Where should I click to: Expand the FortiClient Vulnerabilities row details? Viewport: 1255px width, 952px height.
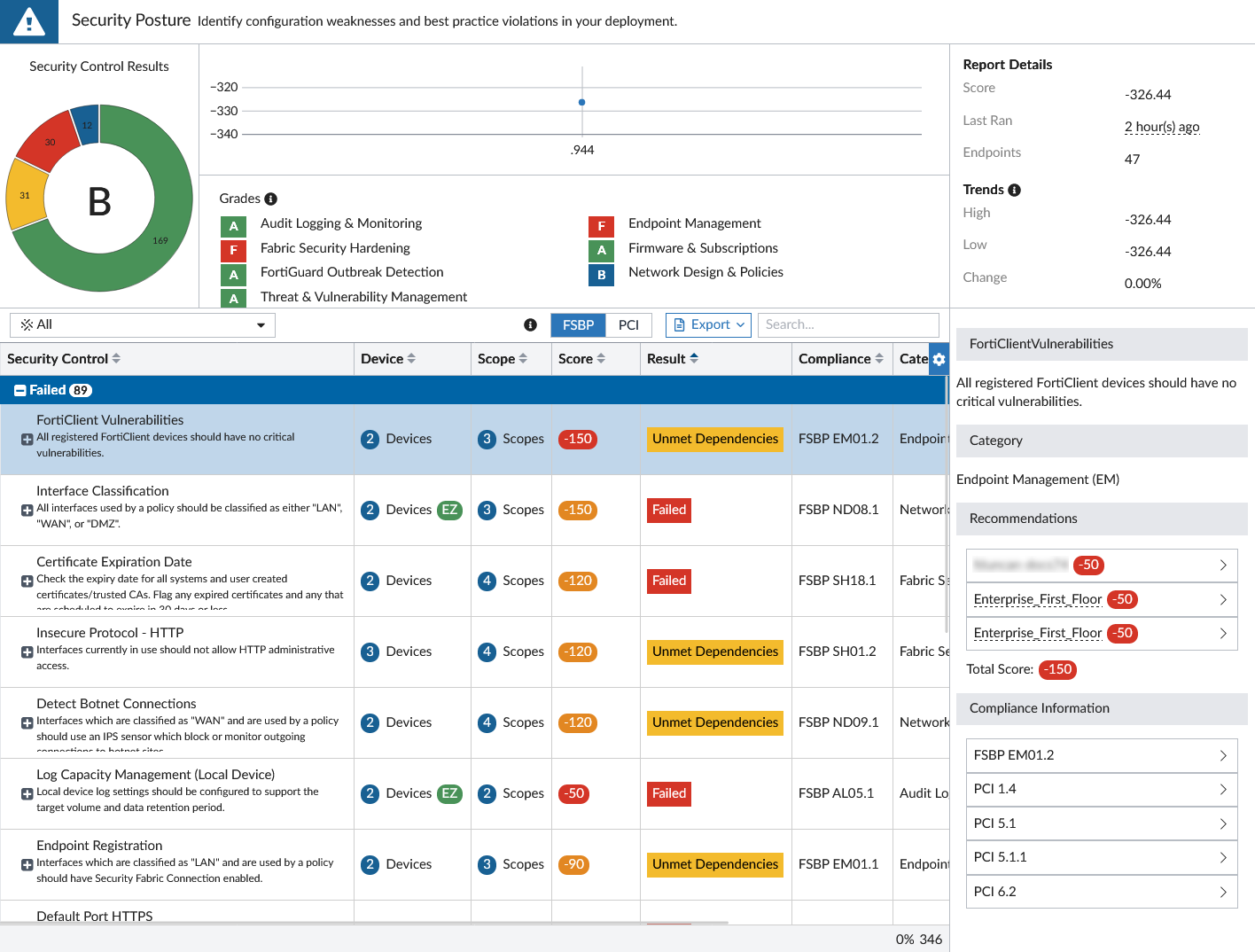pos(25,440)
